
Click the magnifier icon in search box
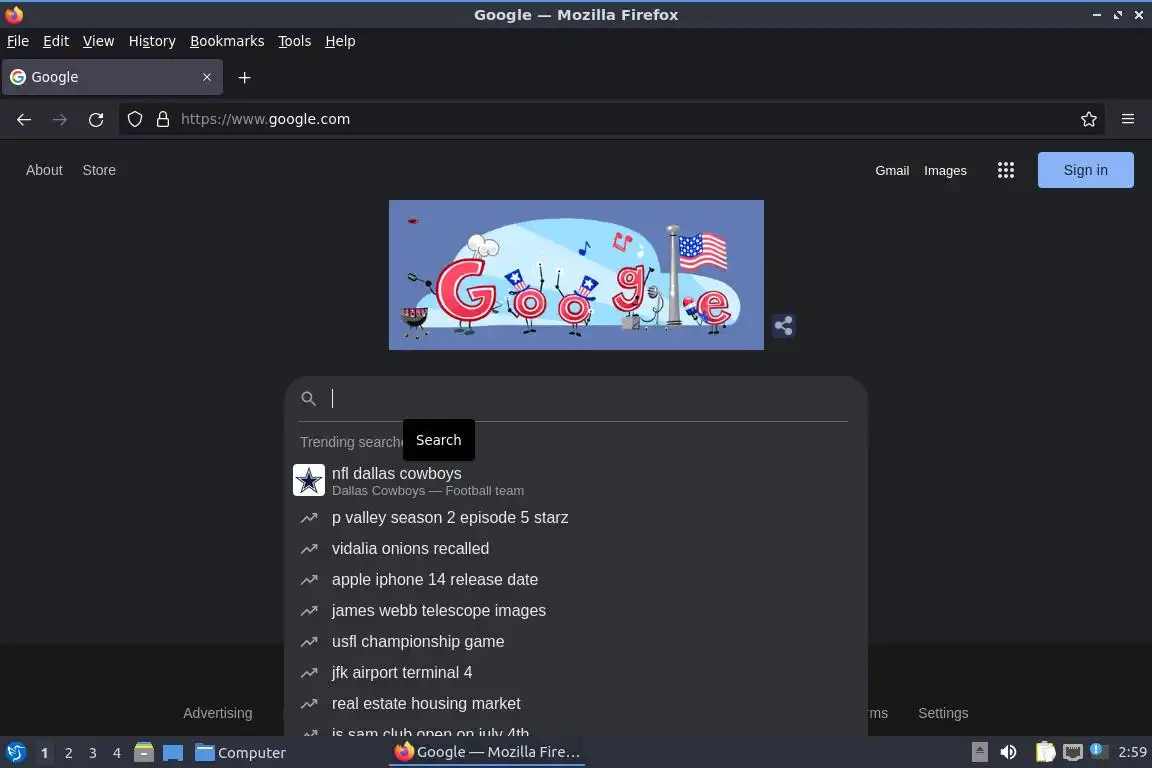309,398
